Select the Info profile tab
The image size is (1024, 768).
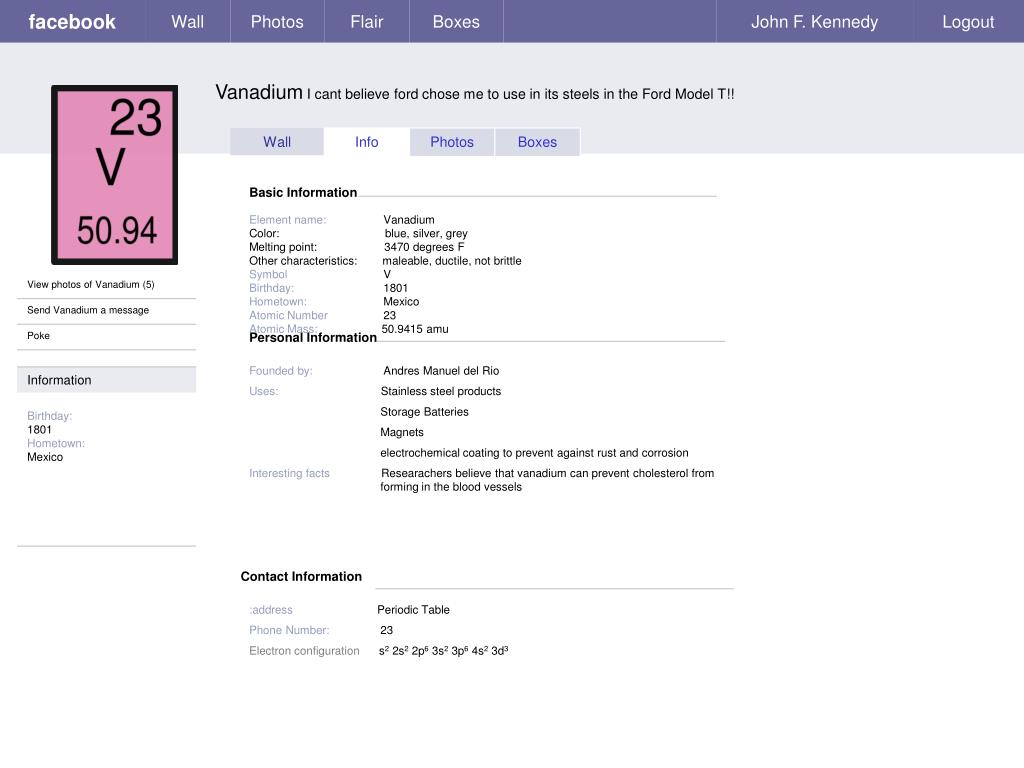click(366, 142)
